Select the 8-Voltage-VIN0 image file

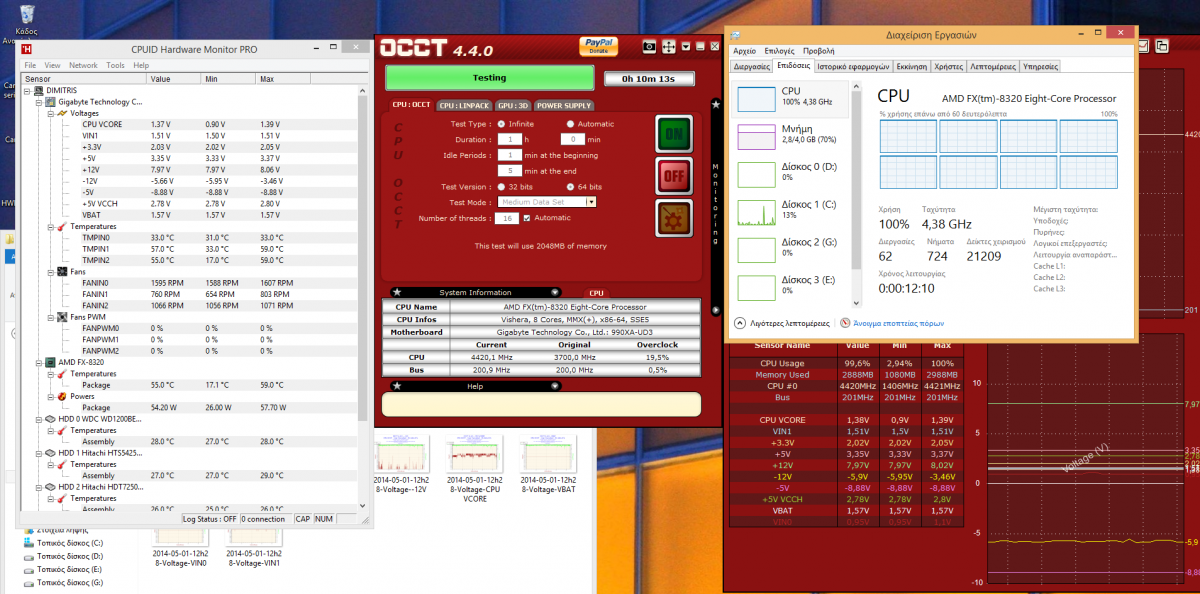pyautogui.click(x=181, y=548)
